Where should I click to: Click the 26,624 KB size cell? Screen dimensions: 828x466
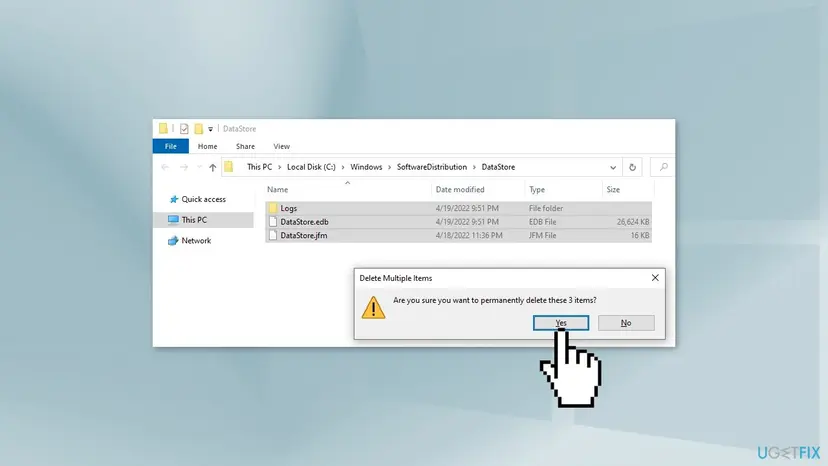(633, 222)
